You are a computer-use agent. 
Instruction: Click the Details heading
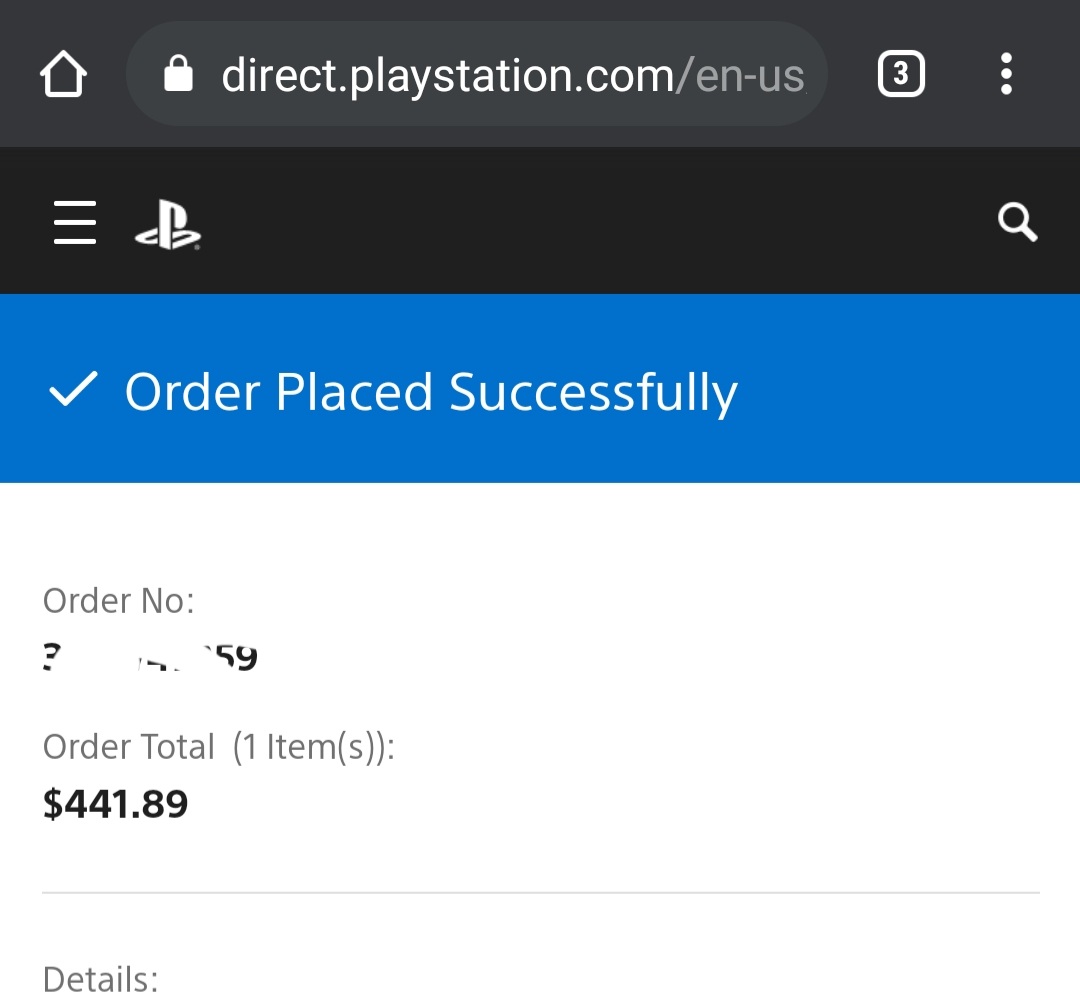[101, 979]
